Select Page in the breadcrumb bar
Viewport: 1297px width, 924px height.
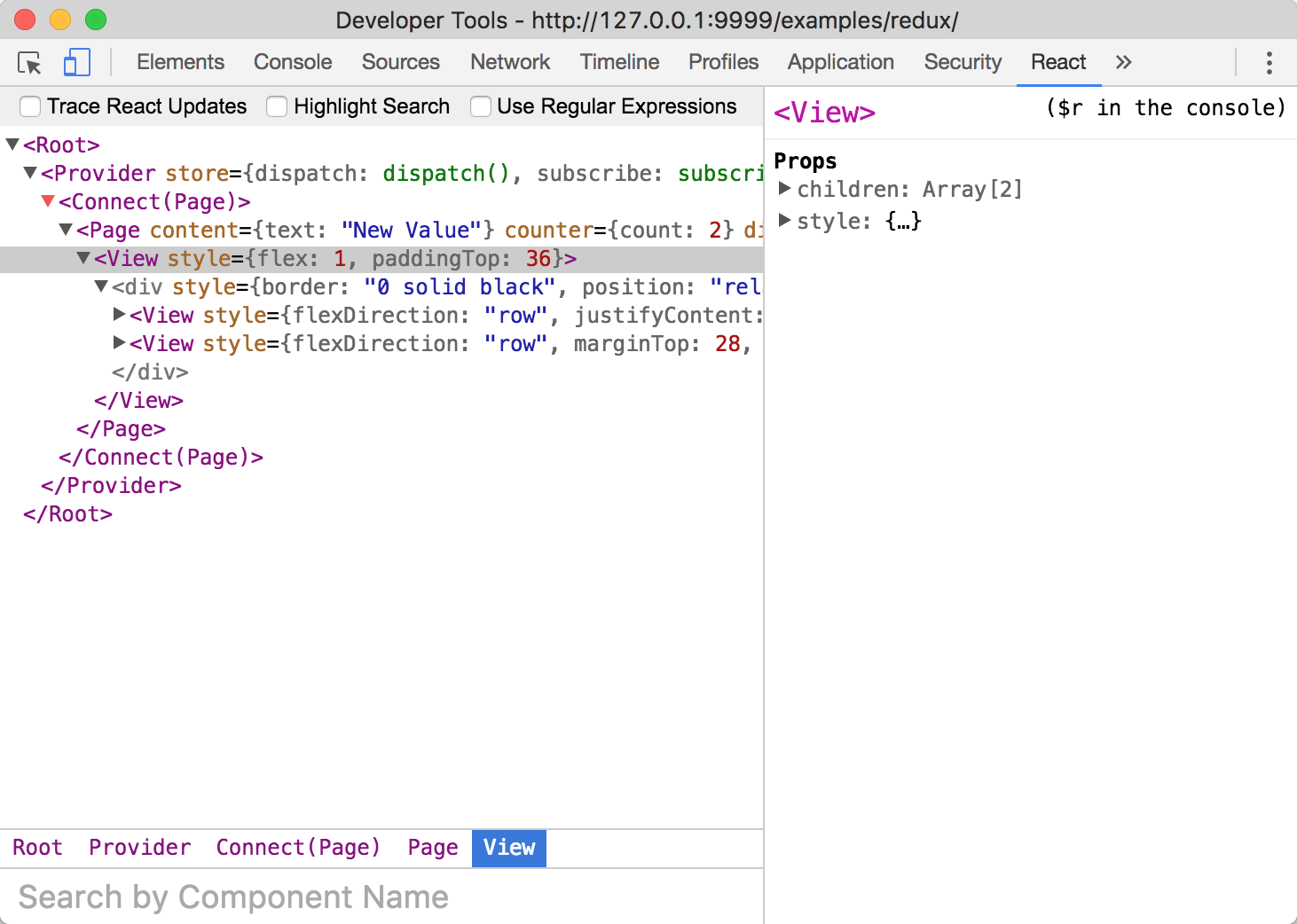[432, 848]
